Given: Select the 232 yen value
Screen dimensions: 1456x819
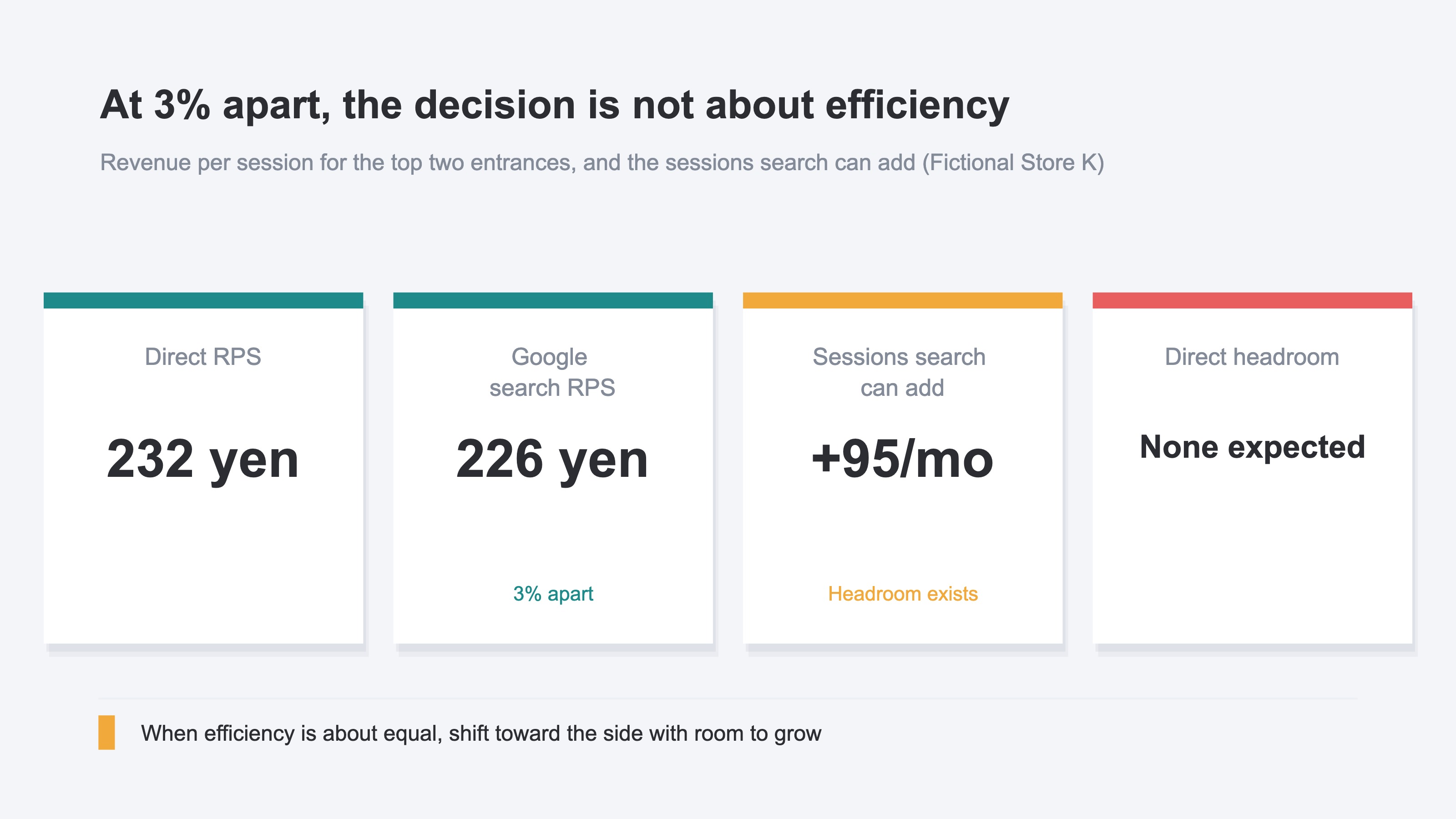Looking at the screenshot, I should pyautogui.click(x=203, y=459).
